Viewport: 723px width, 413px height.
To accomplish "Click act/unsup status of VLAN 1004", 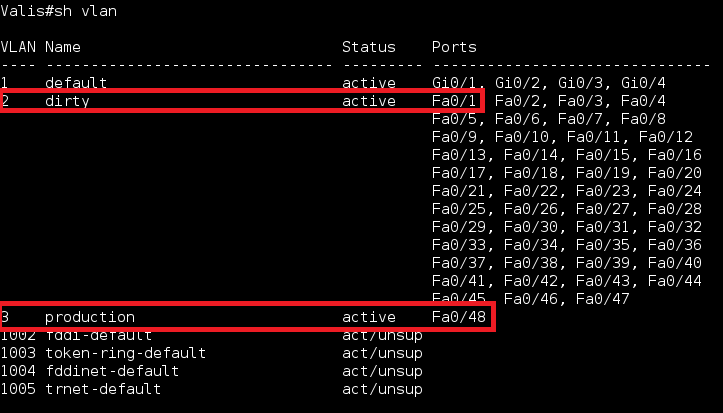I will pyautogui.click(x=382, y=371).
